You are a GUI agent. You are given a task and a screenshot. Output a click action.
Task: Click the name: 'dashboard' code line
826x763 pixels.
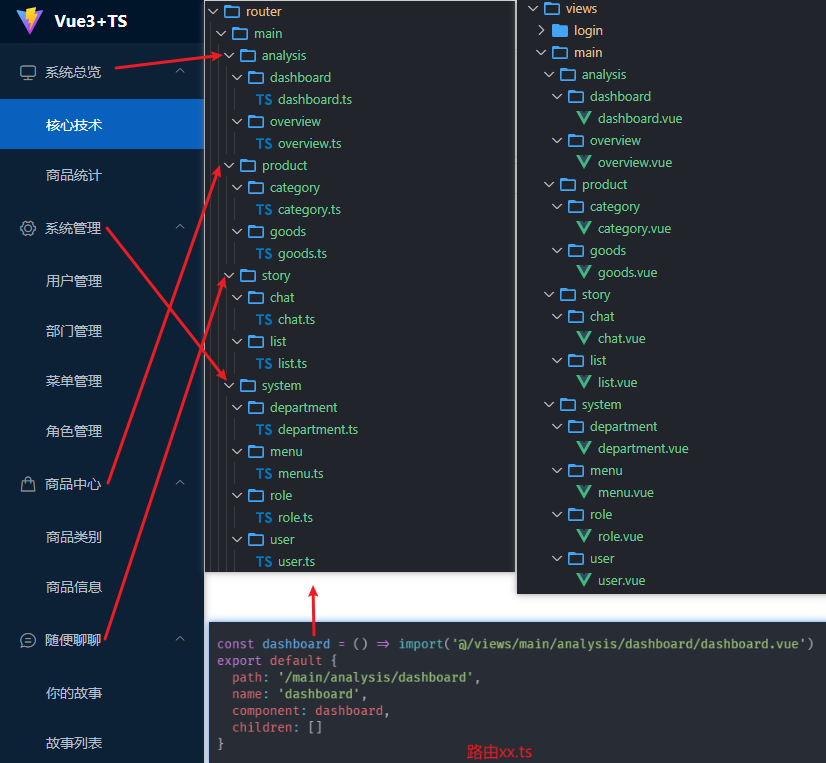pos(299,694)
